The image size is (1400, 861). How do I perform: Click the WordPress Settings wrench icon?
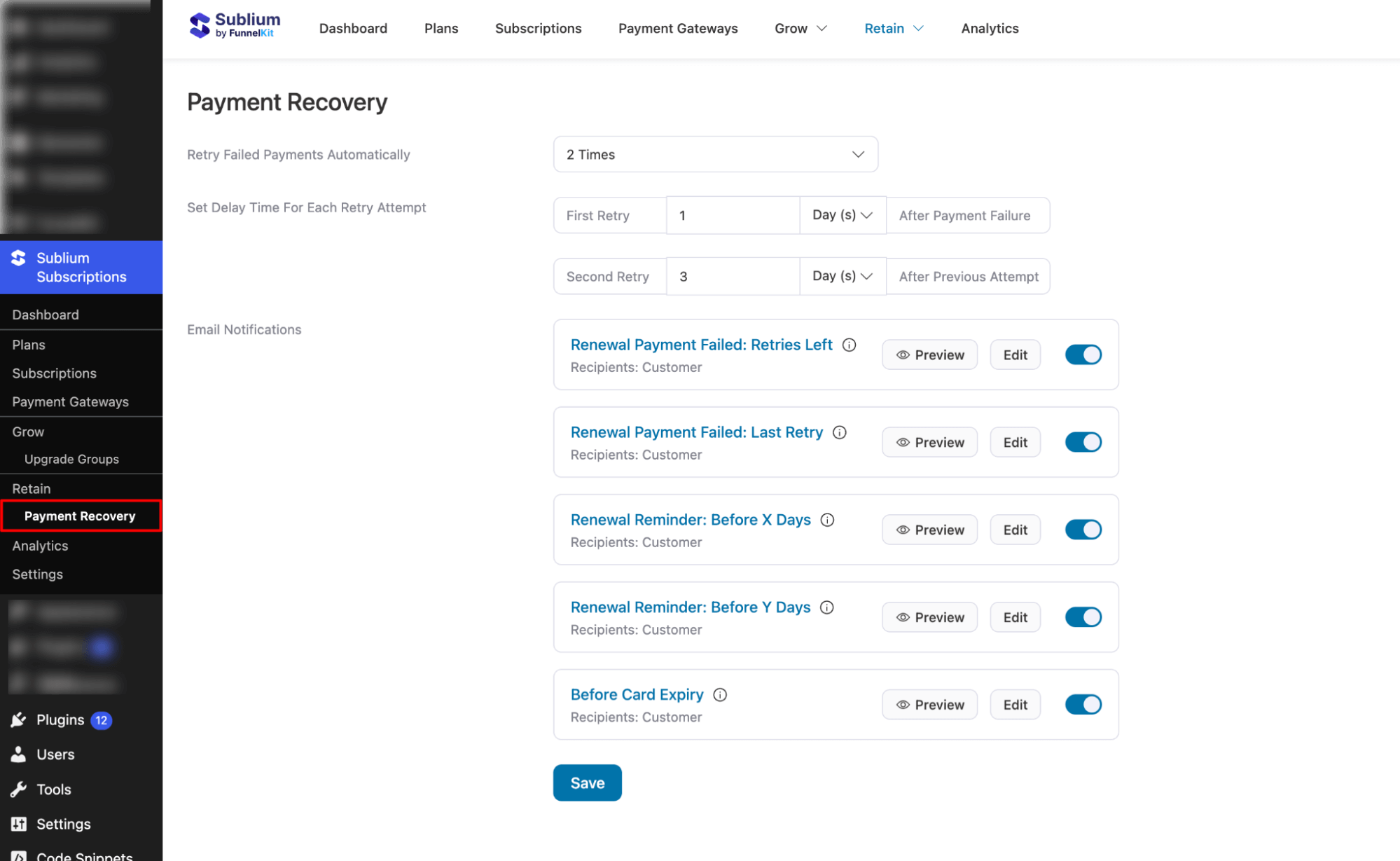[x=20, y=824]
